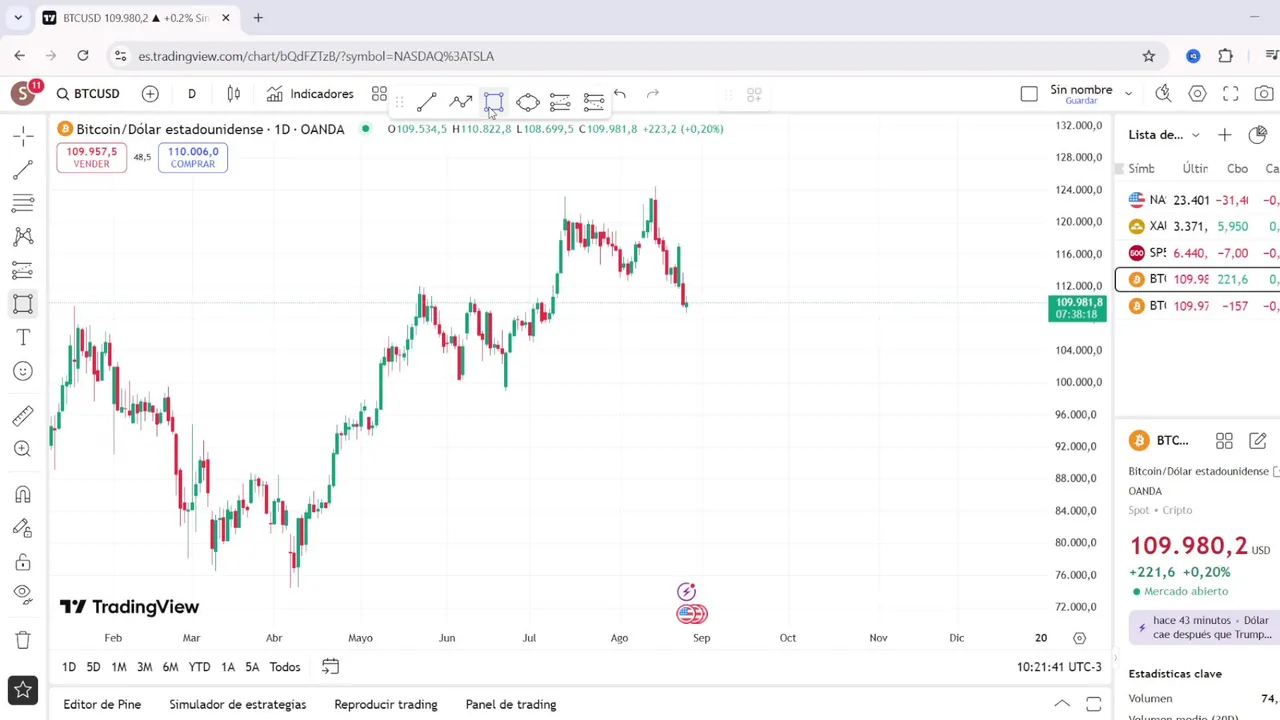
Task: Open the Panel de trading tab
Action: pos(511,704)
